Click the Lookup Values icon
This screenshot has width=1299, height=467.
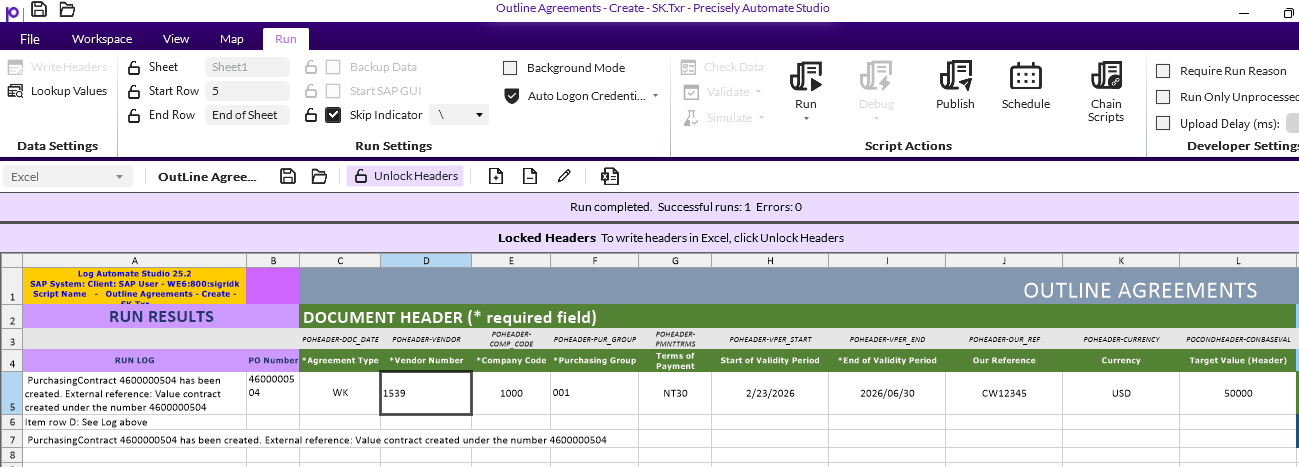click(x=15, y=91)
